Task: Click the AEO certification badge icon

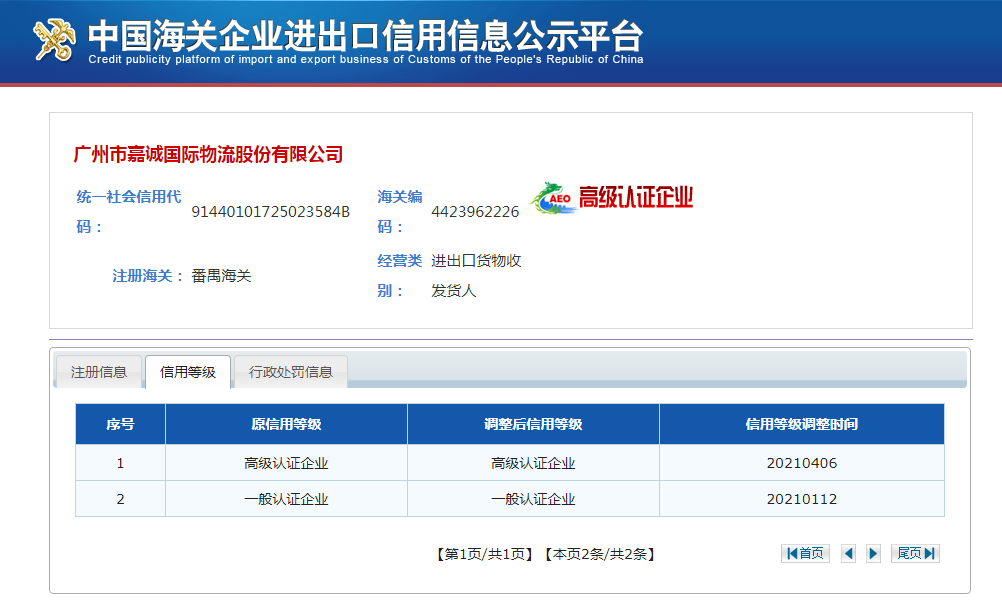Action: (x=552, y=198)
